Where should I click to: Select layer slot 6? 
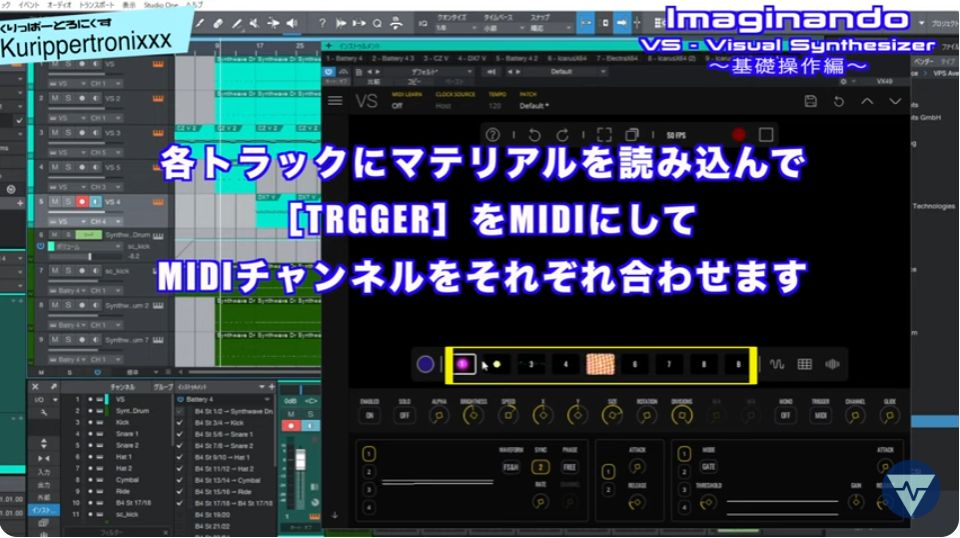click(x=635, y=364)
